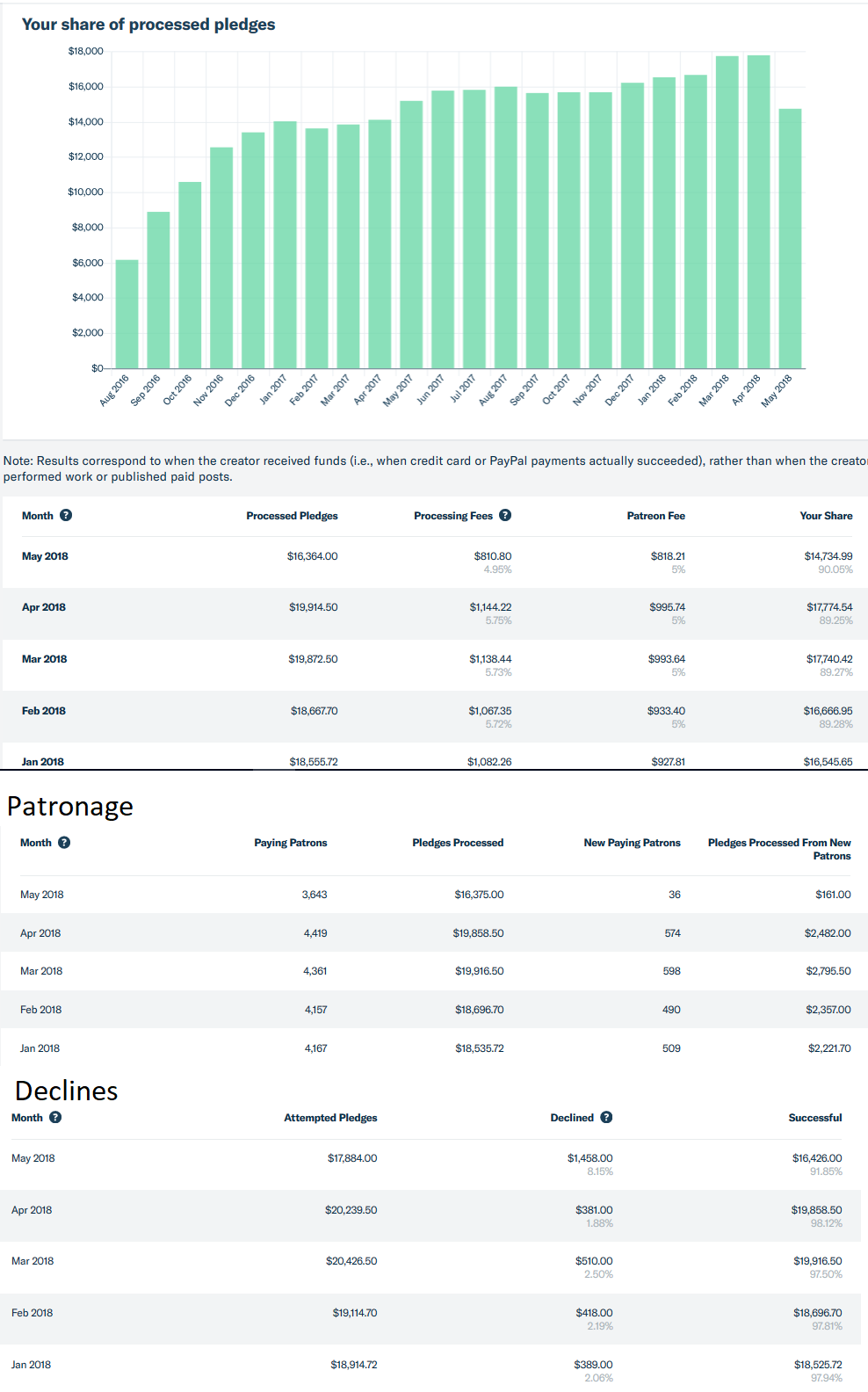Screen dimensions: 868x1392
Task: Click the Month help icon above the processed pledges table
Action: coord(66,516)
